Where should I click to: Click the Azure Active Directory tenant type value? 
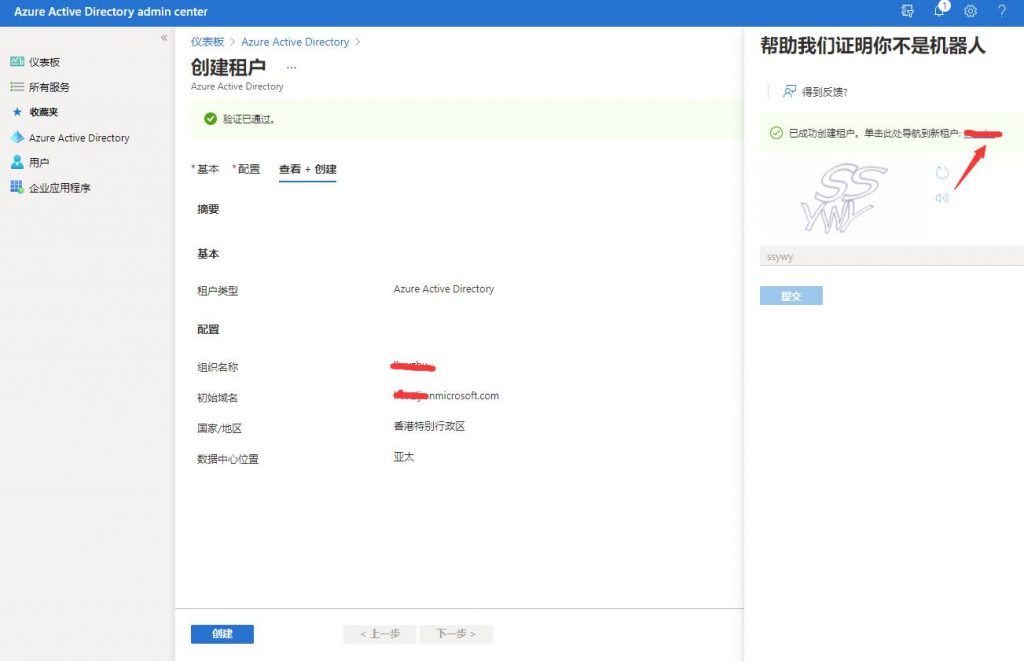(443, 289)
